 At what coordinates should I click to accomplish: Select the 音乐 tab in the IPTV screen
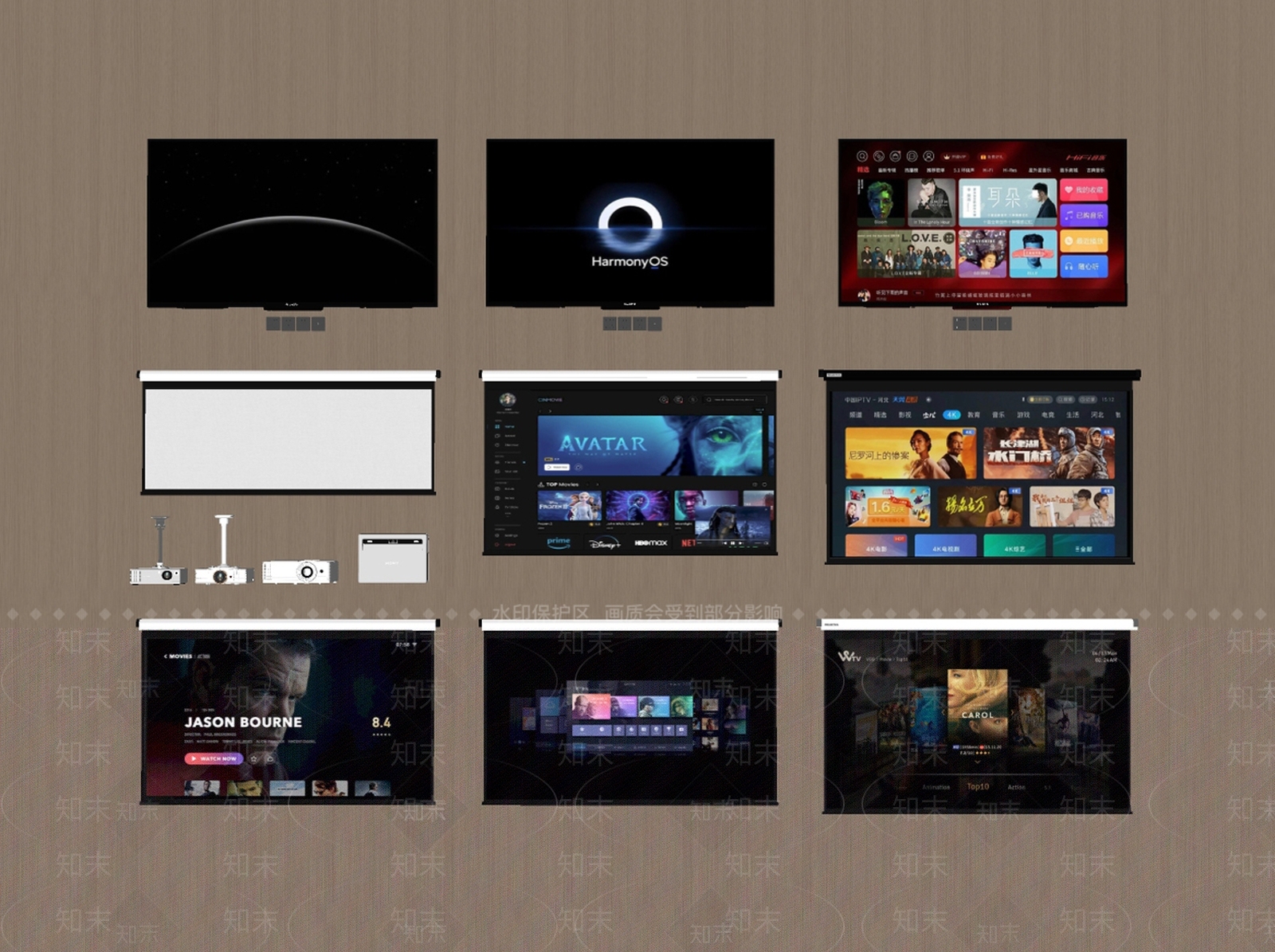tap(998, 415)
